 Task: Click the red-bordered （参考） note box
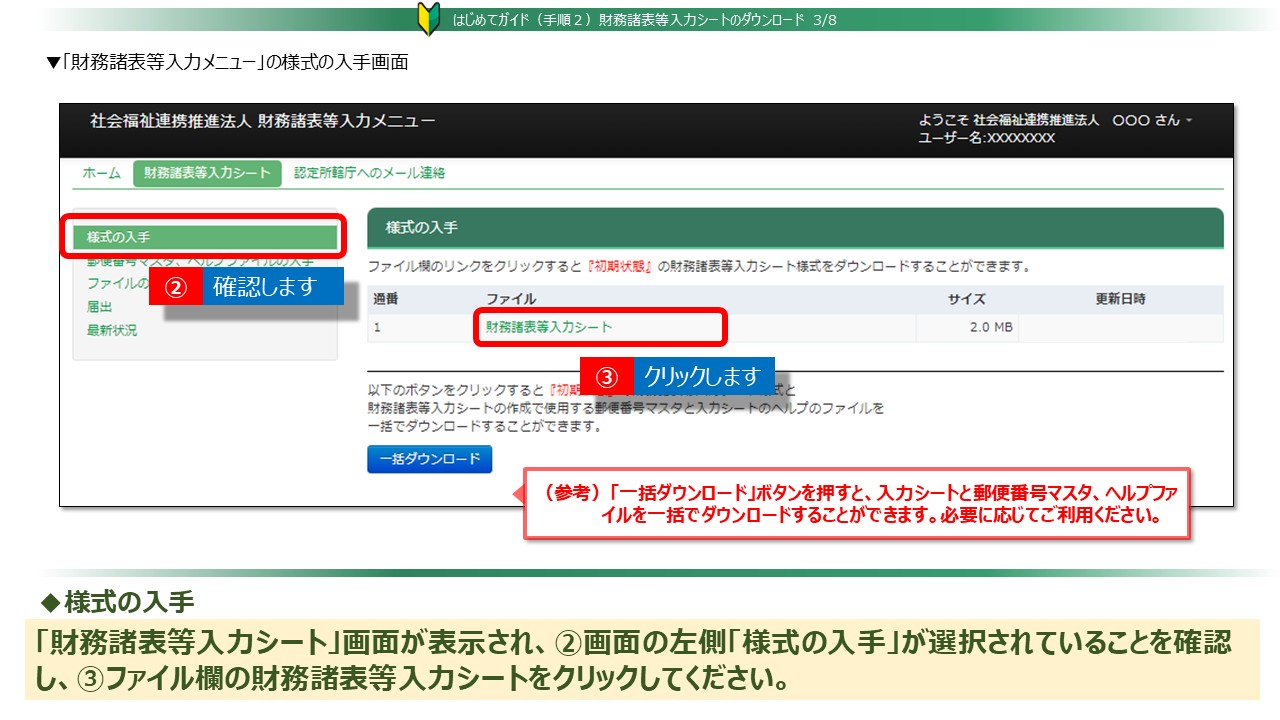point(857,504)
